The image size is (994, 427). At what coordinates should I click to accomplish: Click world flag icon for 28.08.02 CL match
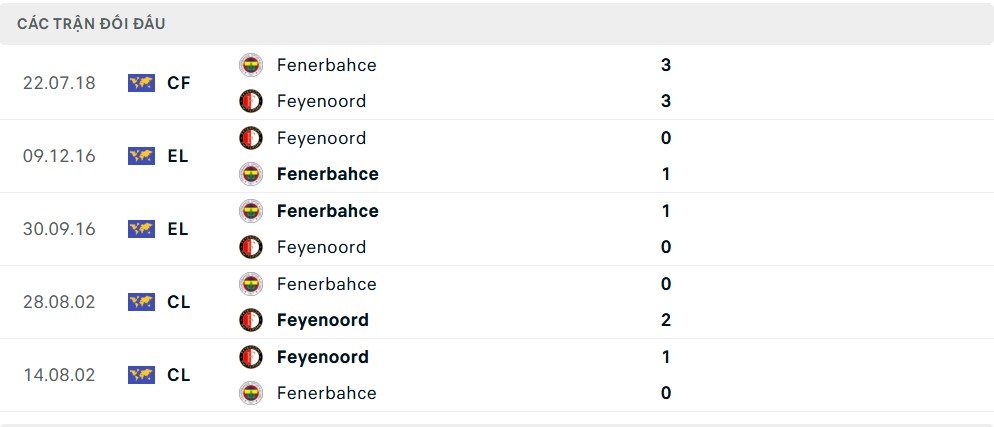click(x=141, y=302)
